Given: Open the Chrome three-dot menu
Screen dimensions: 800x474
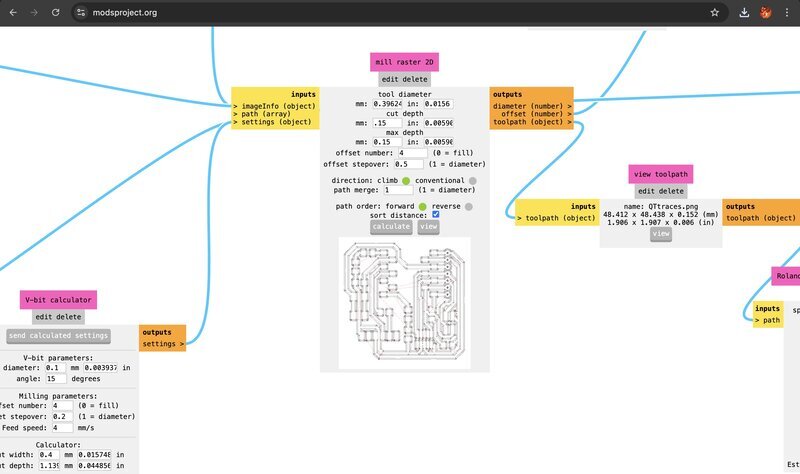Looking at the screenshot, I should (787, 12).
